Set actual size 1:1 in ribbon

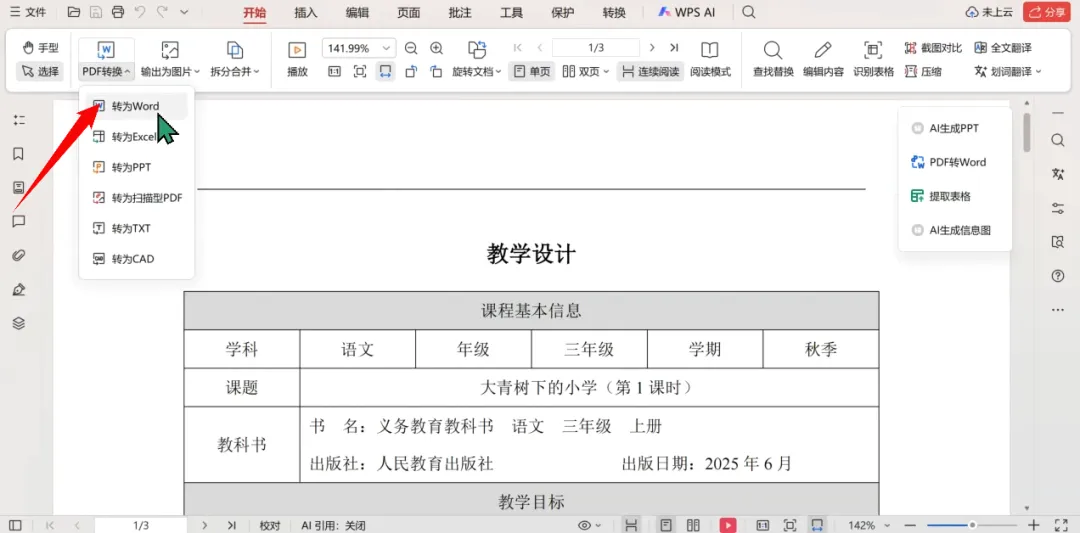(334, 72)
